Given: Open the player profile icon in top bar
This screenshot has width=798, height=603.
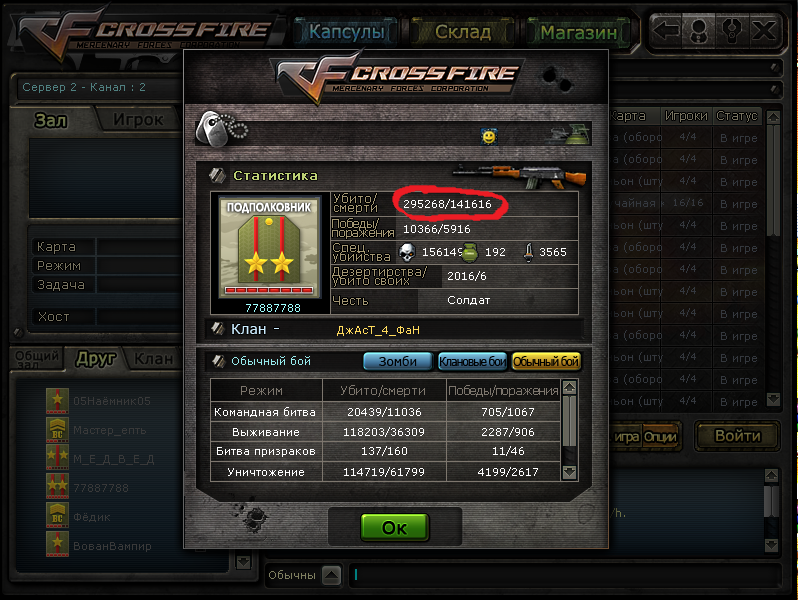Looking at the screenshot, I should 699,31.
